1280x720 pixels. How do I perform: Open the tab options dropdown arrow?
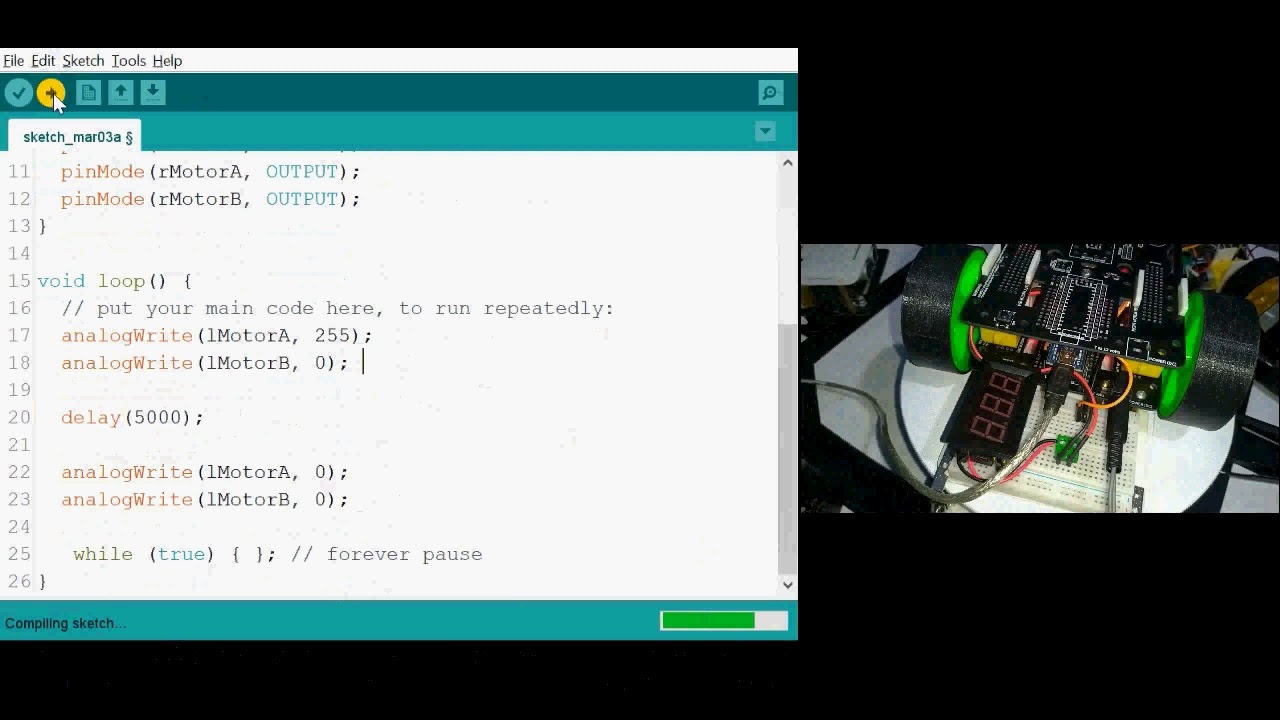pos(765,131)
